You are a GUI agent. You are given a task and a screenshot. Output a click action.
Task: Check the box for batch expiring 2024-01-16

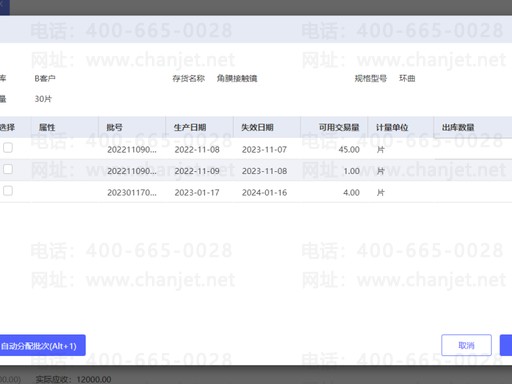[x=8, y=191]
